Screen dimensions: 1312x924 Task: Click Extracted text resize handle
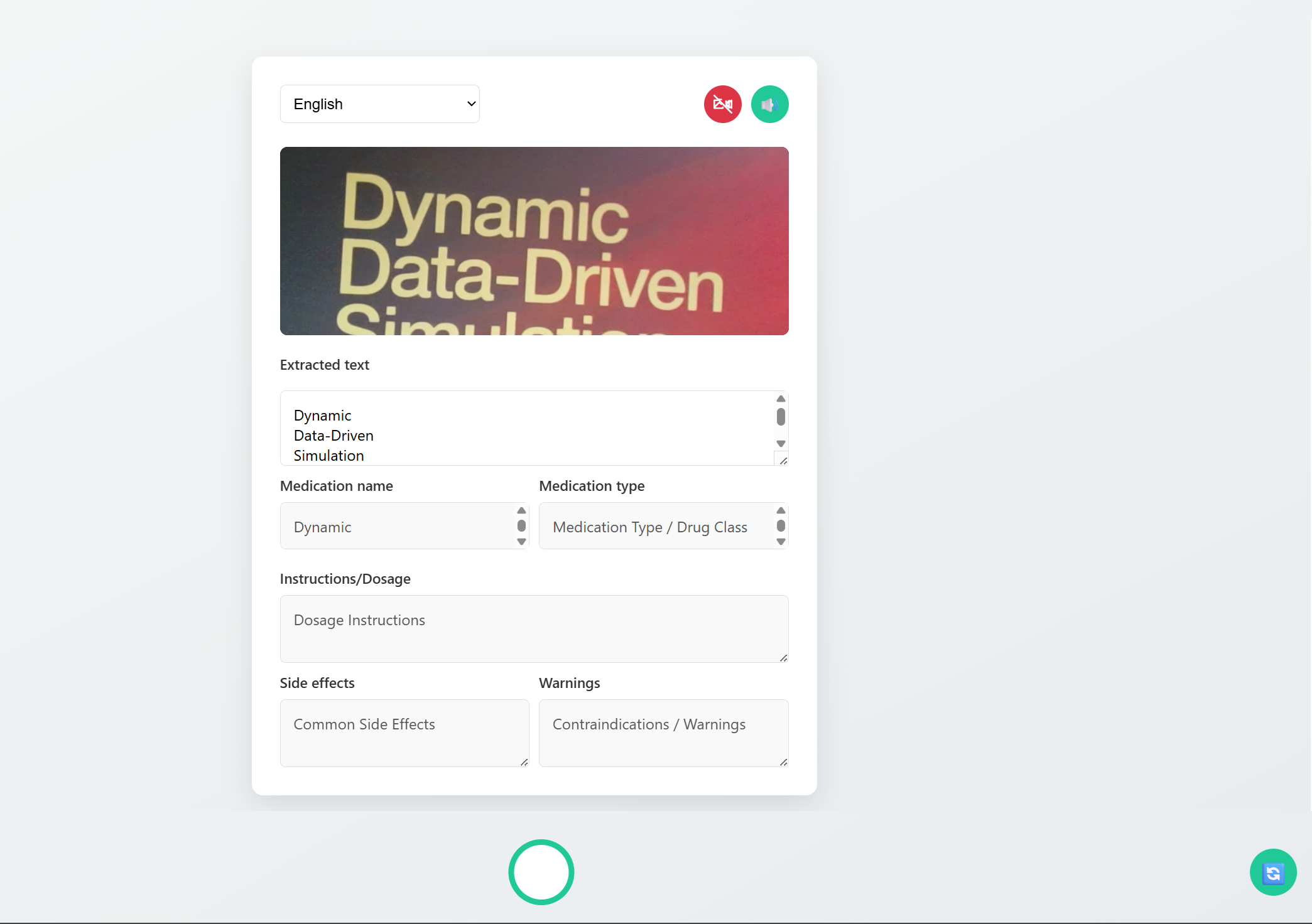coord(783,461)
